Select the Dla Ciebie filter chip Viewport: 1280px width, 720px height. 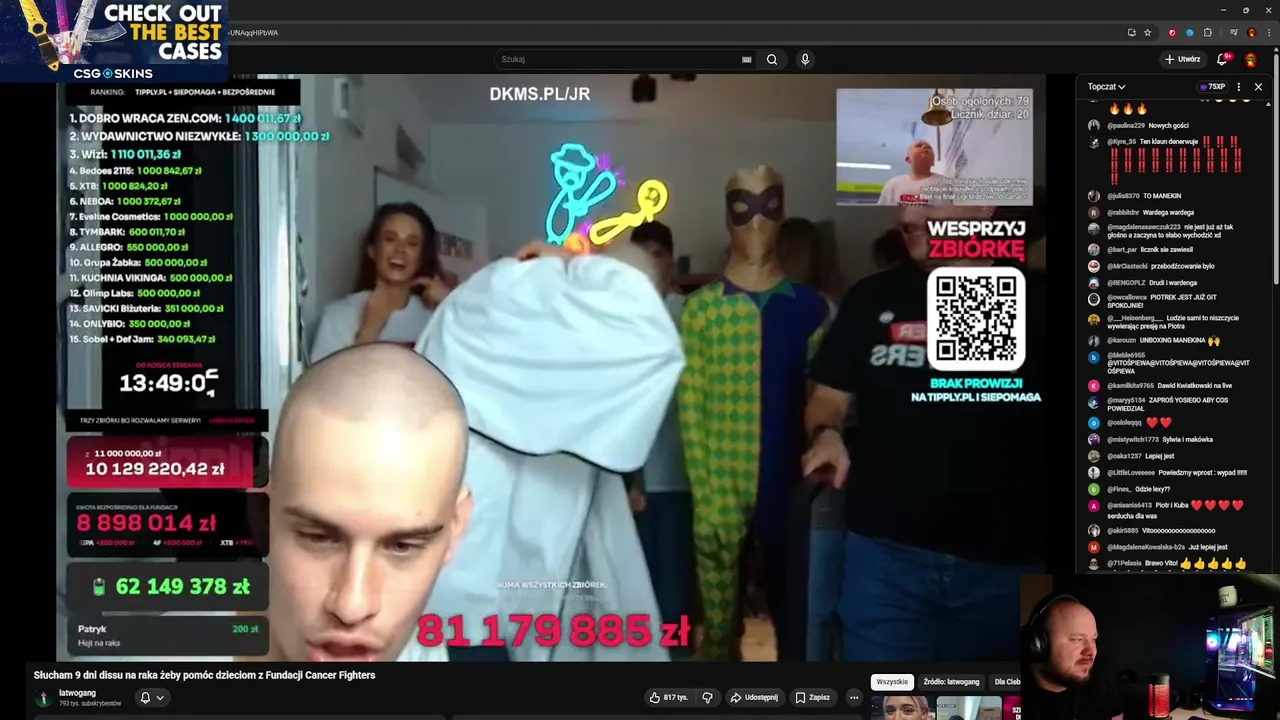click(x=1006, y=682)
